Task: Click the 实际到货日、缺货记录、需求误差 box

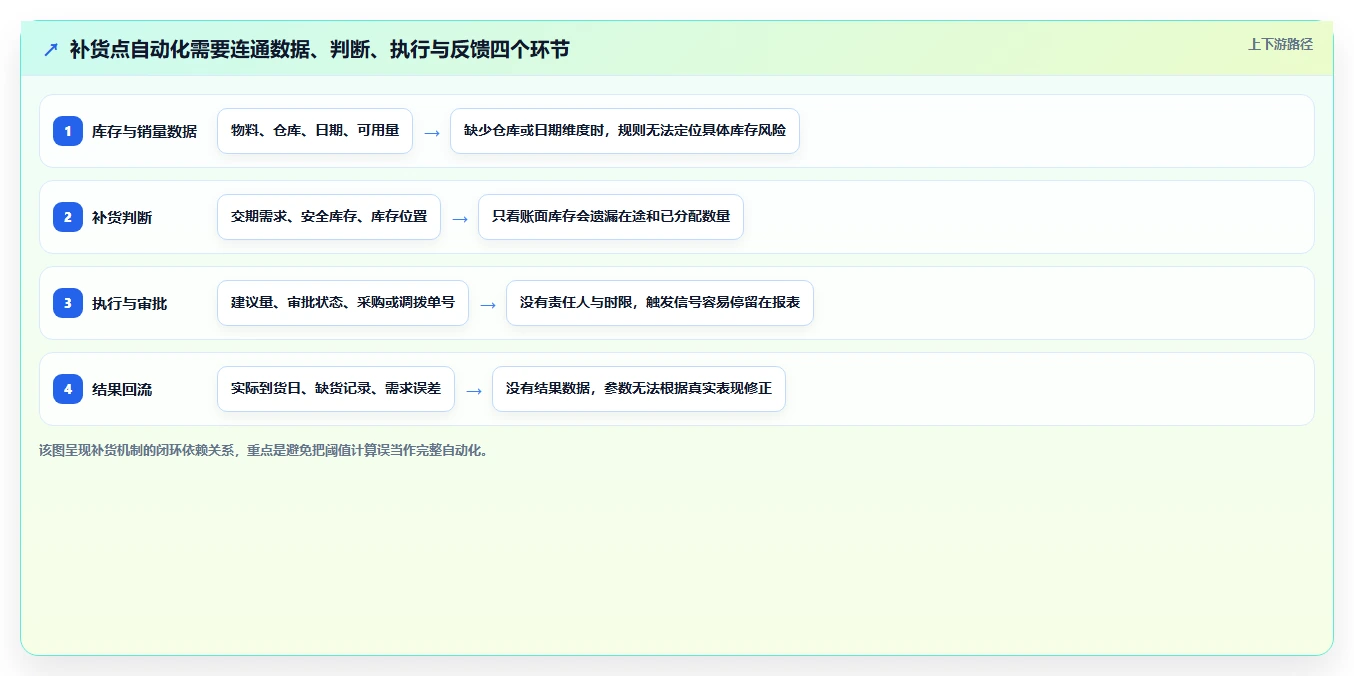Action: click(x=336, y=389)
